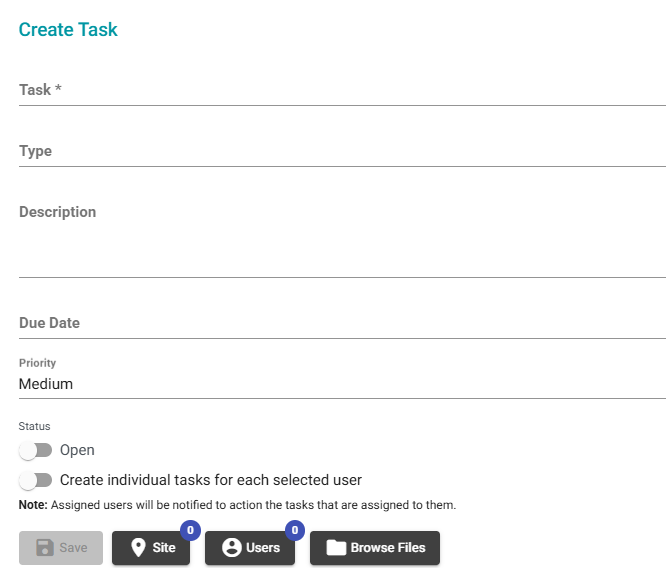The width and height of the screenshot is (666, 581).
Task: Open the Type selection field
Action: click(342, 152)
